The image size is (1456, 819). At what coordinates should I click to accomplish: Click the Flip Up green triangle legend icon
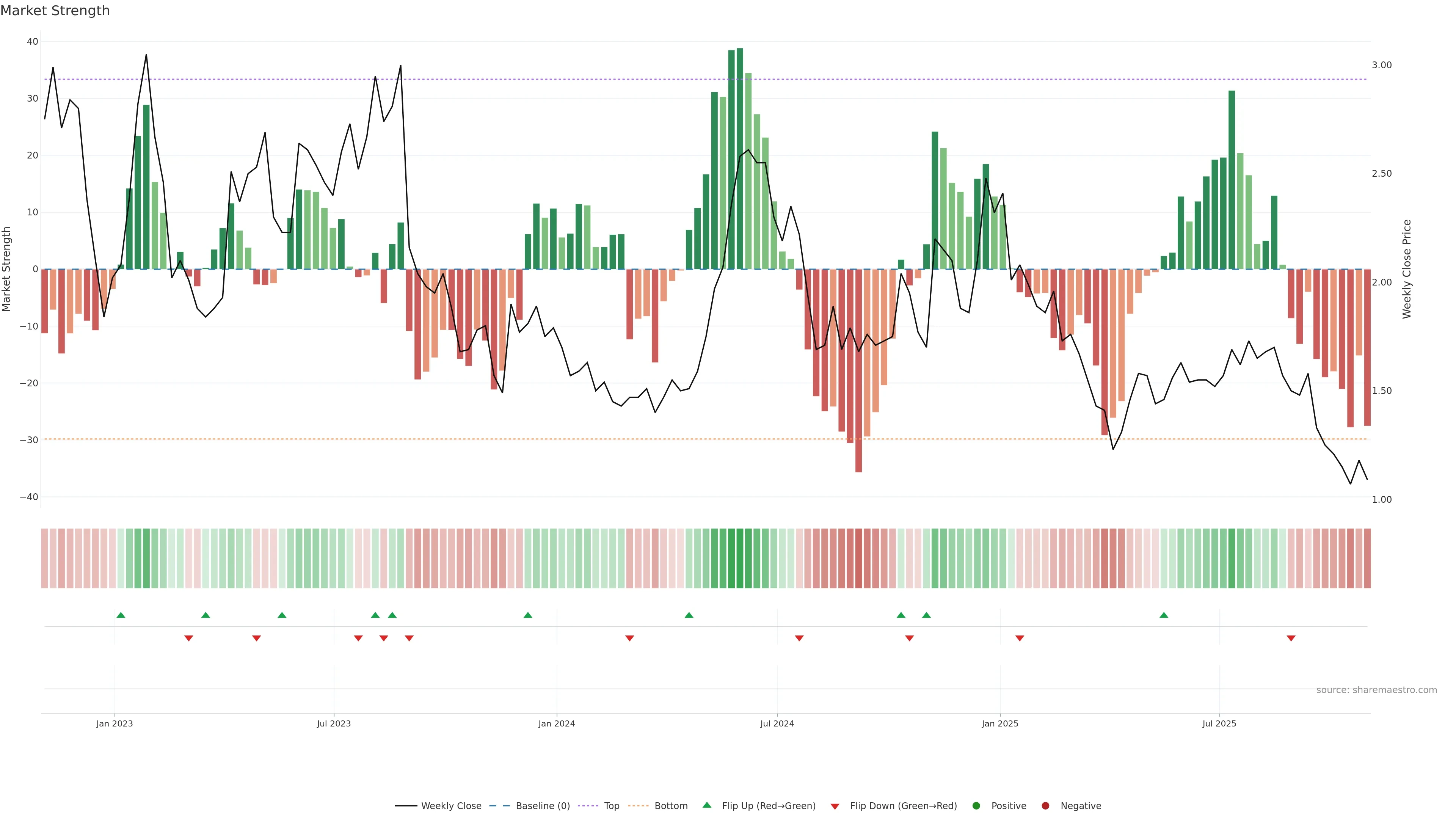click(706, 805)
